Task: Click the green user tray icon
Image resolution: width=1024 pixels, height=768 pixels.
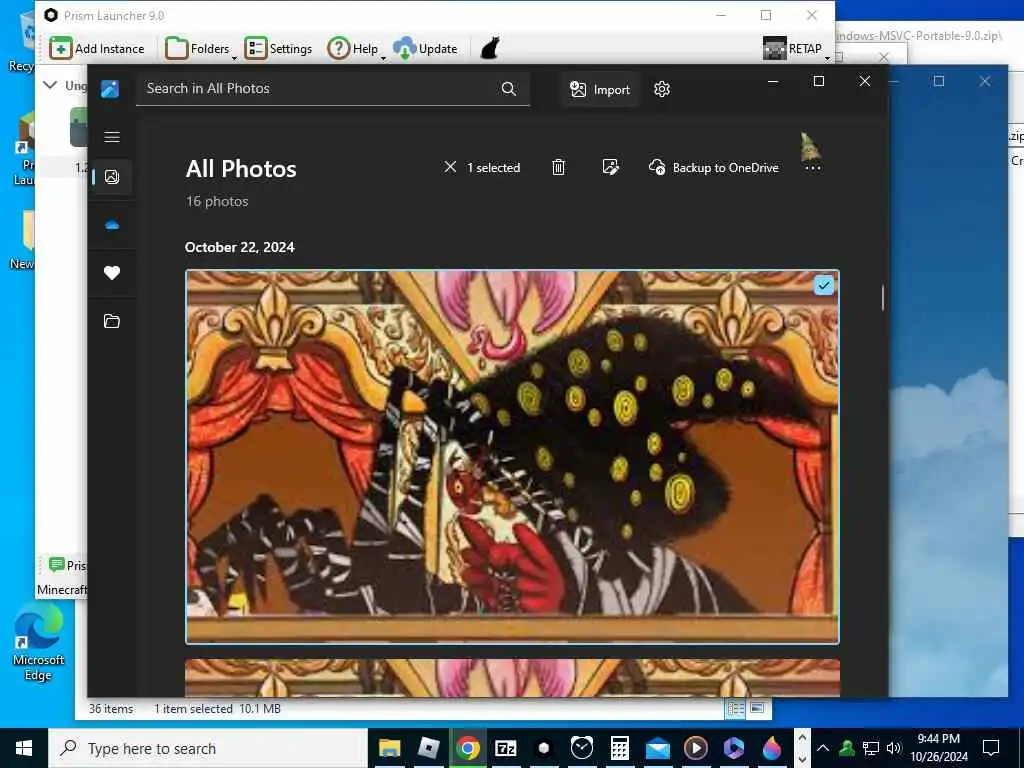Action: click(x=847, y=748)
